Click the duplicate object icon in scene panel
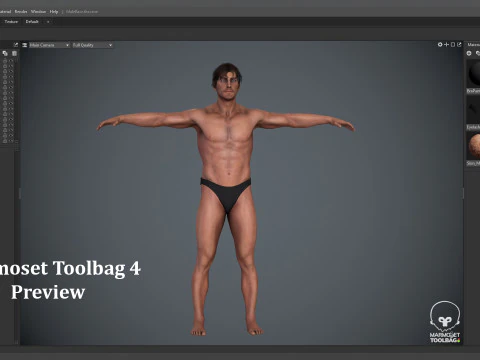480x360 pixels. click(x=5, y=53)
